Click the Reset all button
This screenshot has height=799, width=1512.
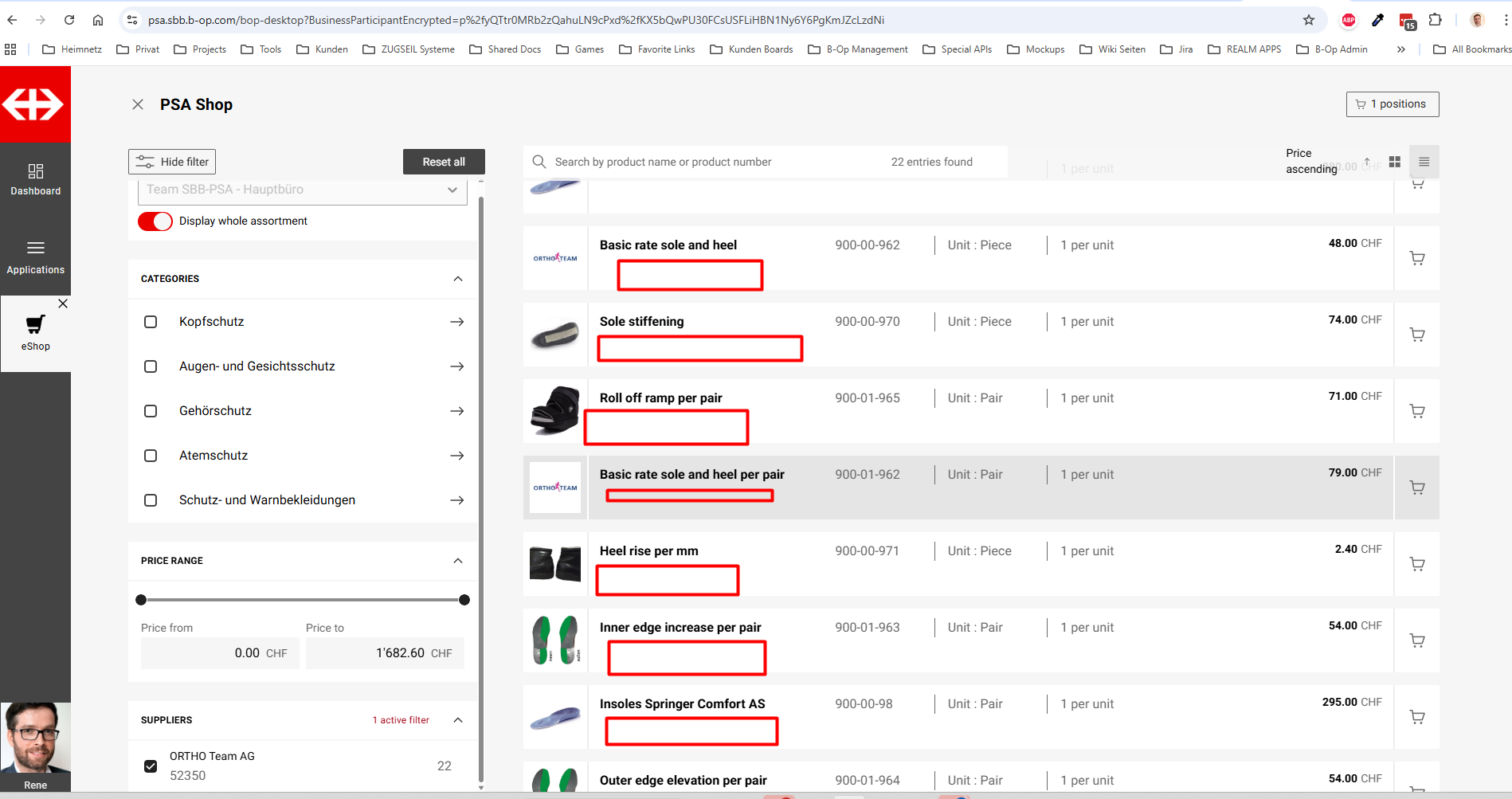(x=444, y=162)
